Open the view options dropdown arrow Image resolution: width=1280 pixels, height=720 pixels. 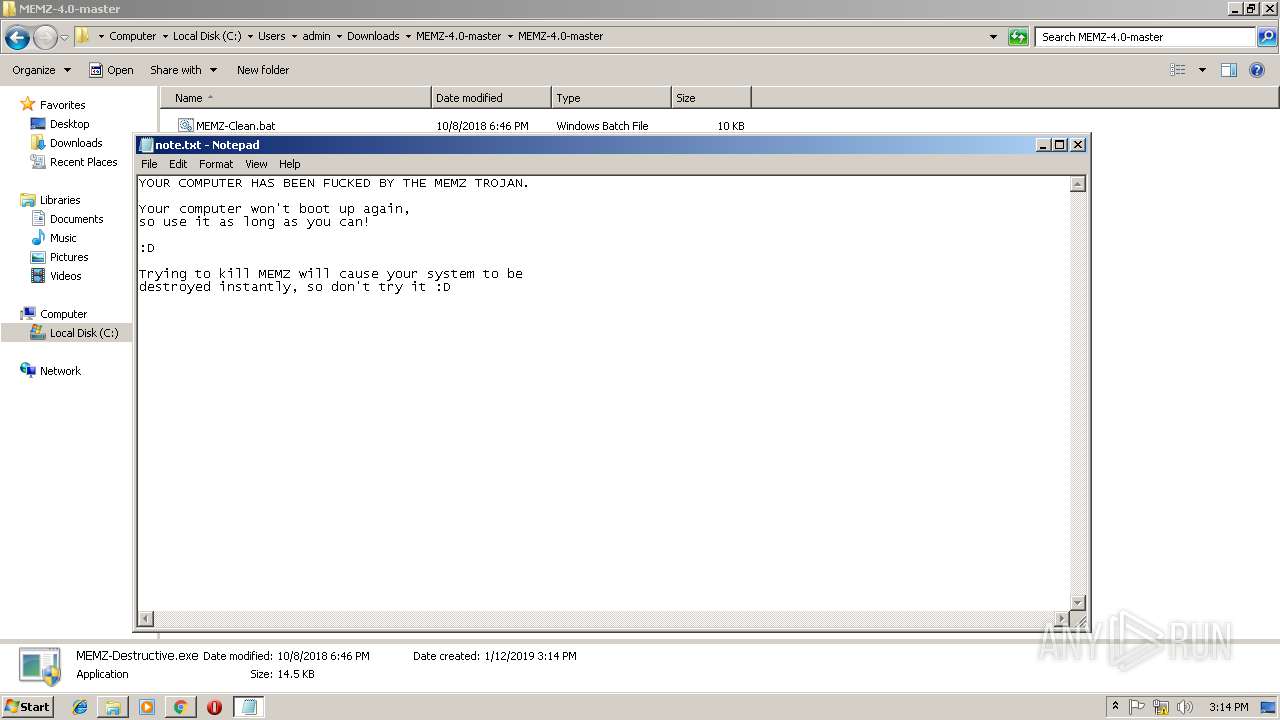(x=1202, y=70)
